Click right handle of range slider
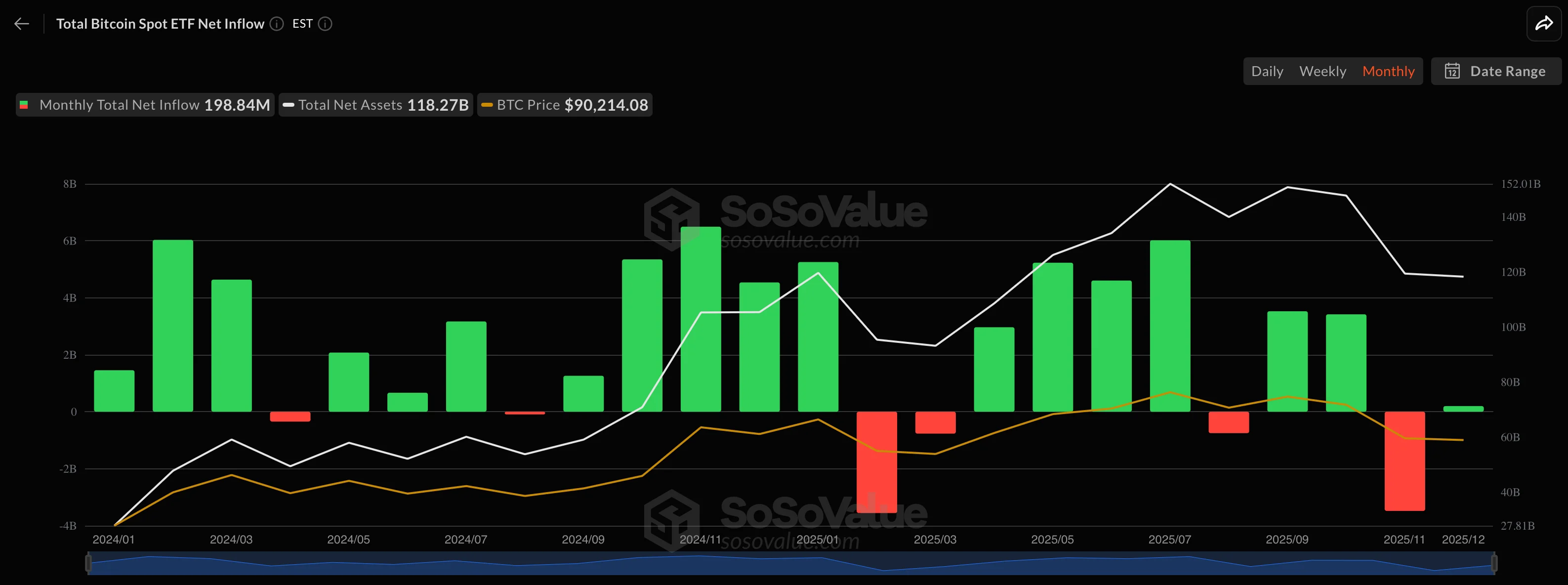This screenshot has height=585, width=1568. [x=1494, y=563]
